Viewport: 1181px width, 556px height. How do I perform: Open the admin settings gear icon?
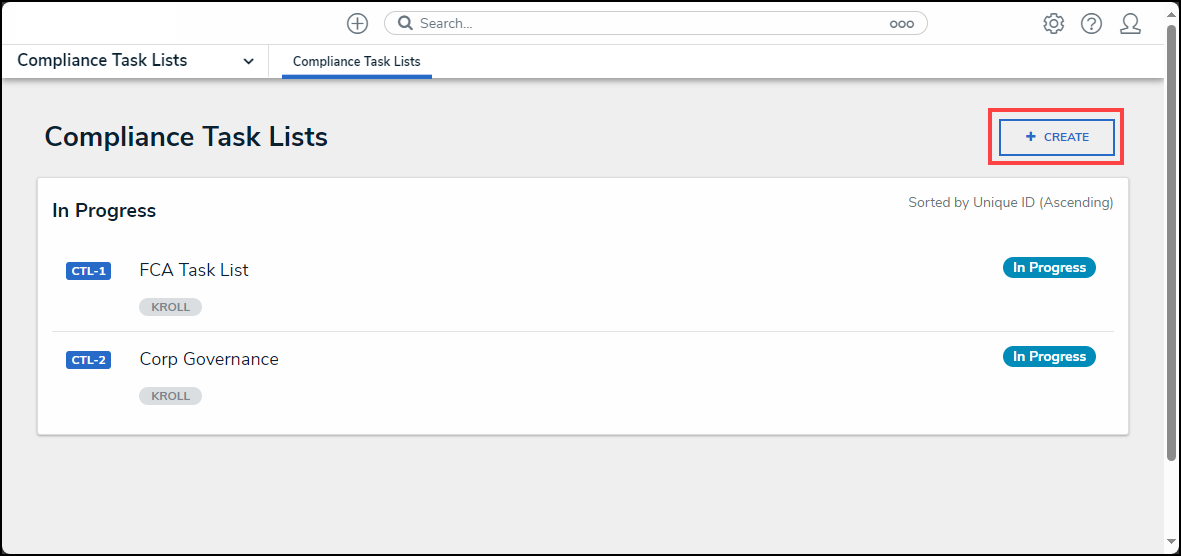point(1053,24)
